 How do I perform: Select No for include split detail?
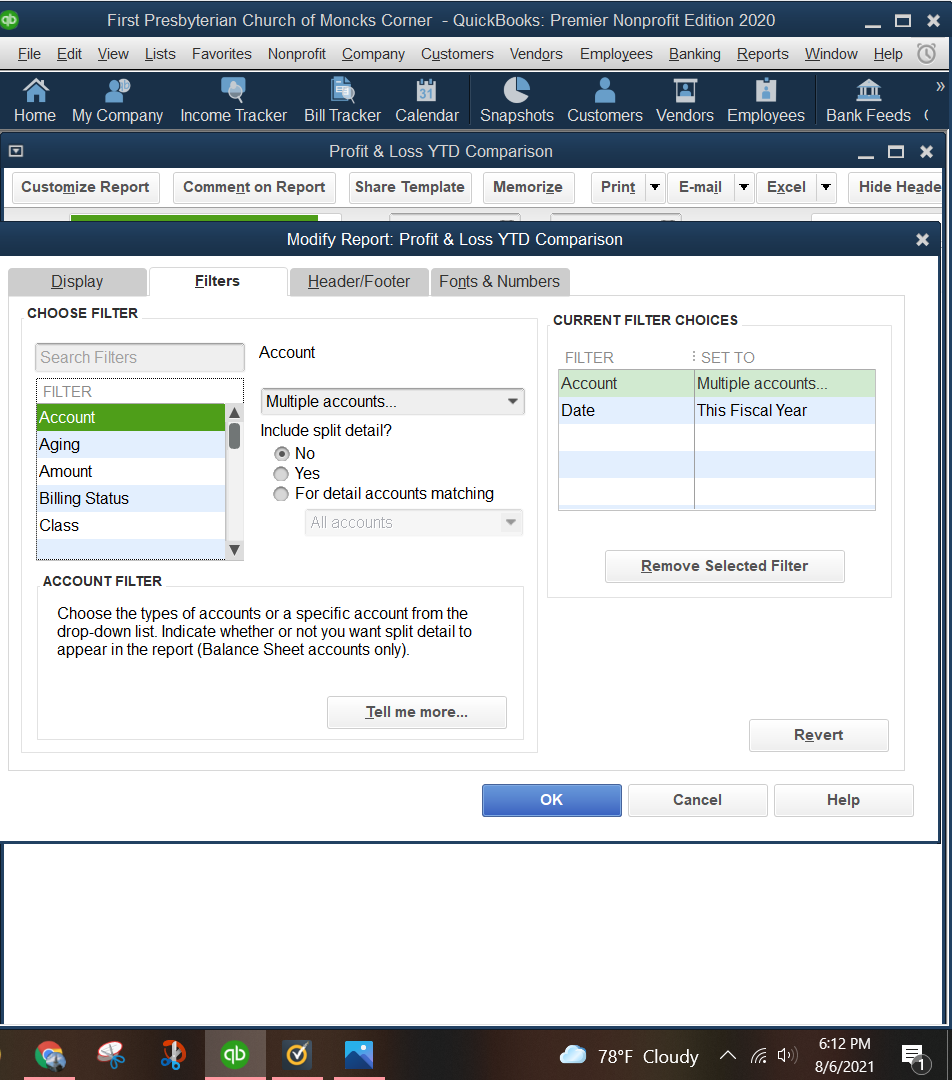point(281,453)
